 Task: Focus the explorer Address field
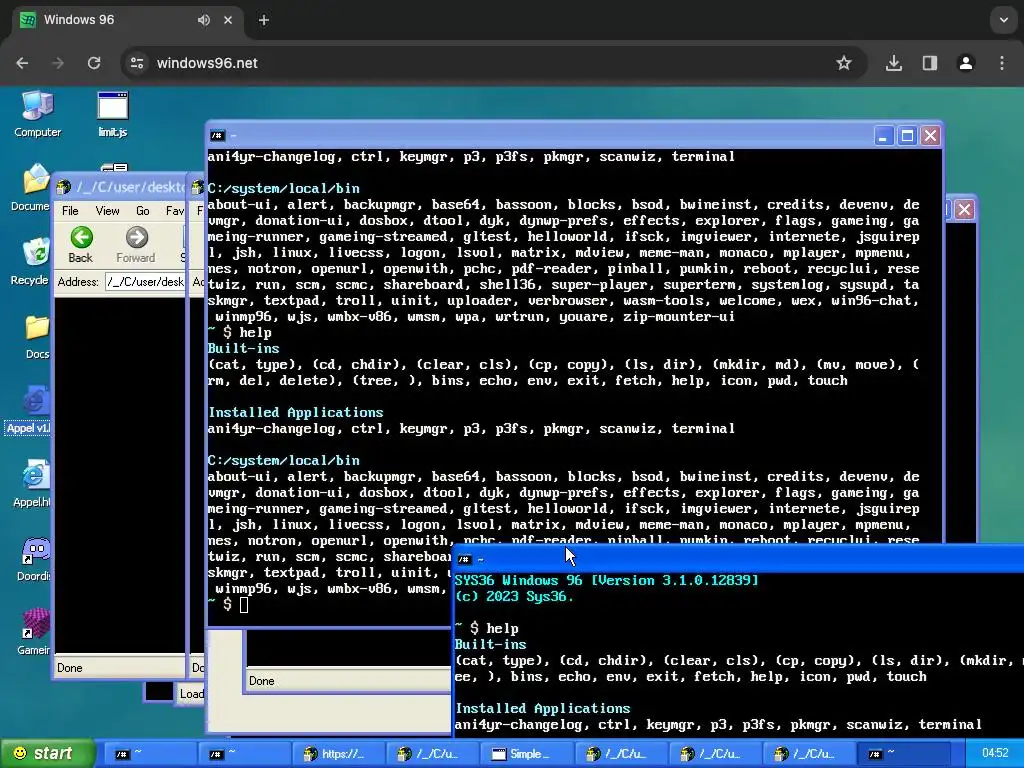tap(145, 282)
